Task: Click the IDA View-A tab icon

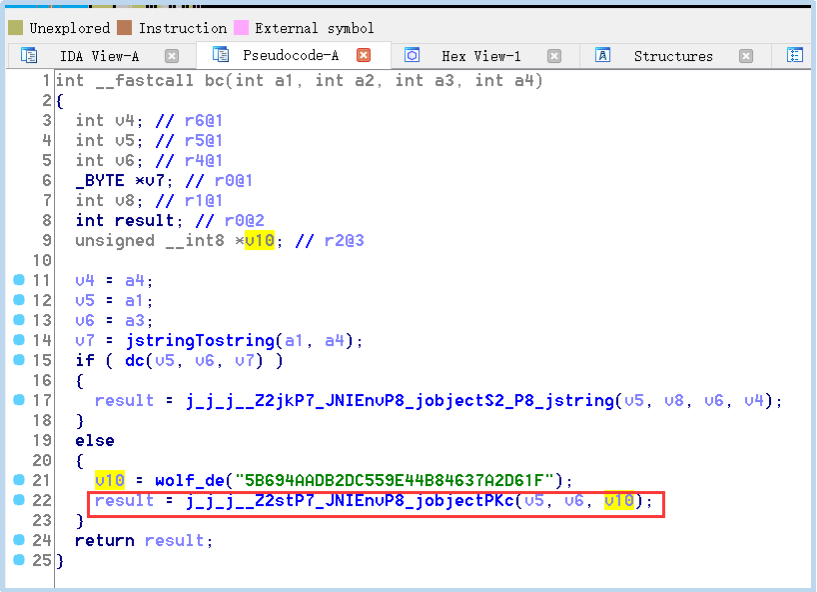Action: tap(29, 55)
